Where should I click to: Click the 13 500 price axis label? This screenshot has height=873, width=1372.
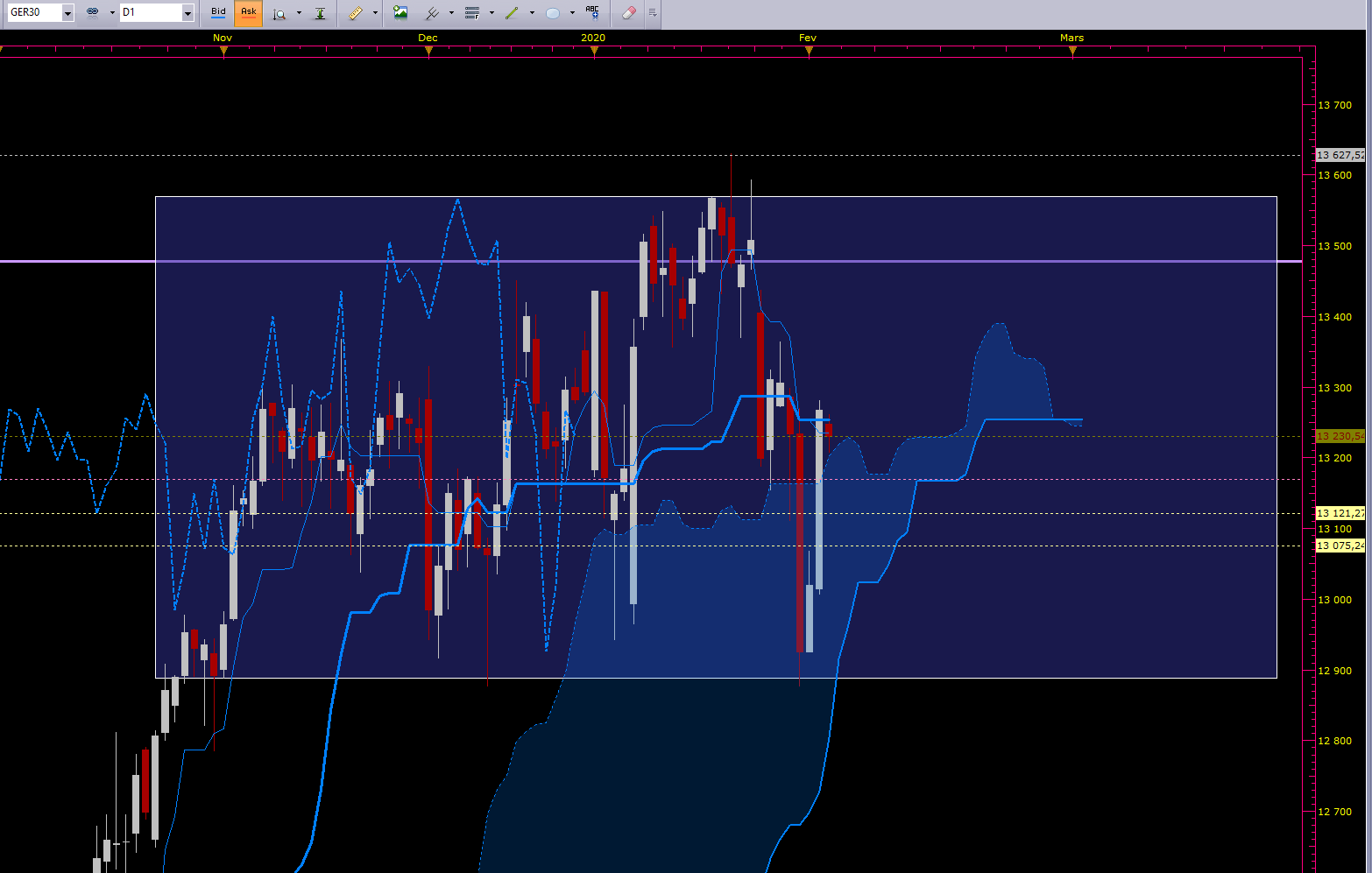[x=1335, y=246]
